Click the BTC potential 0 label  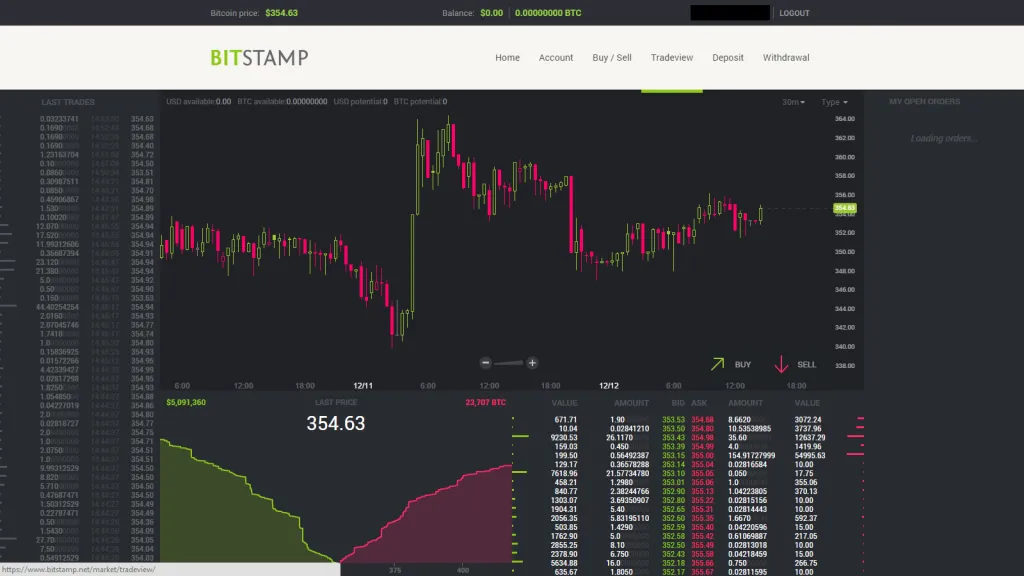pos(421,102)
